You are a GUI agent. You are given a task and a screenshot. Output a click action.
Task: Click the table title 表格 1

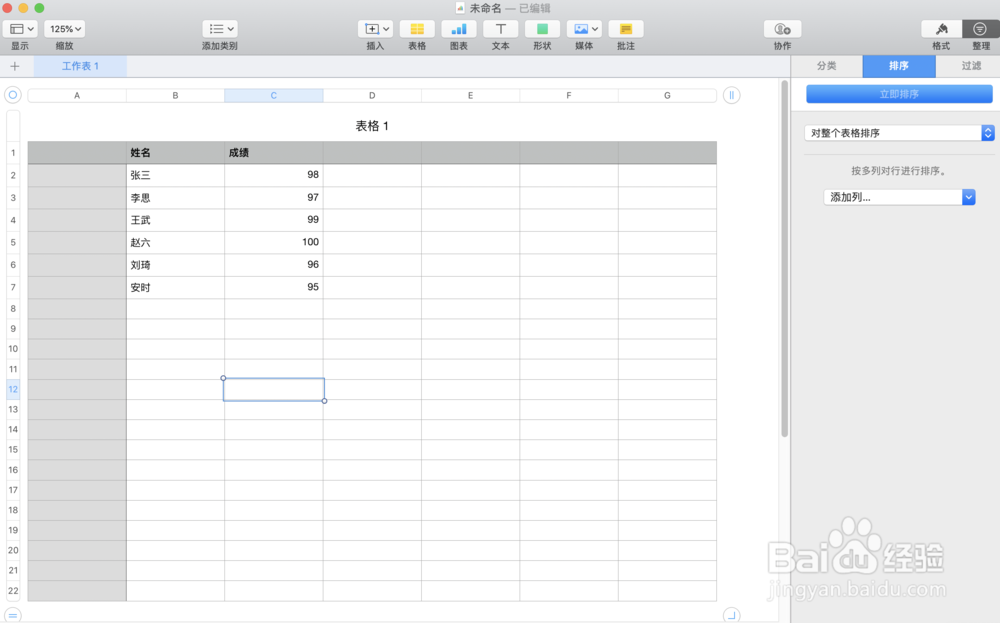pyautogui.click(x=372, y=126)
